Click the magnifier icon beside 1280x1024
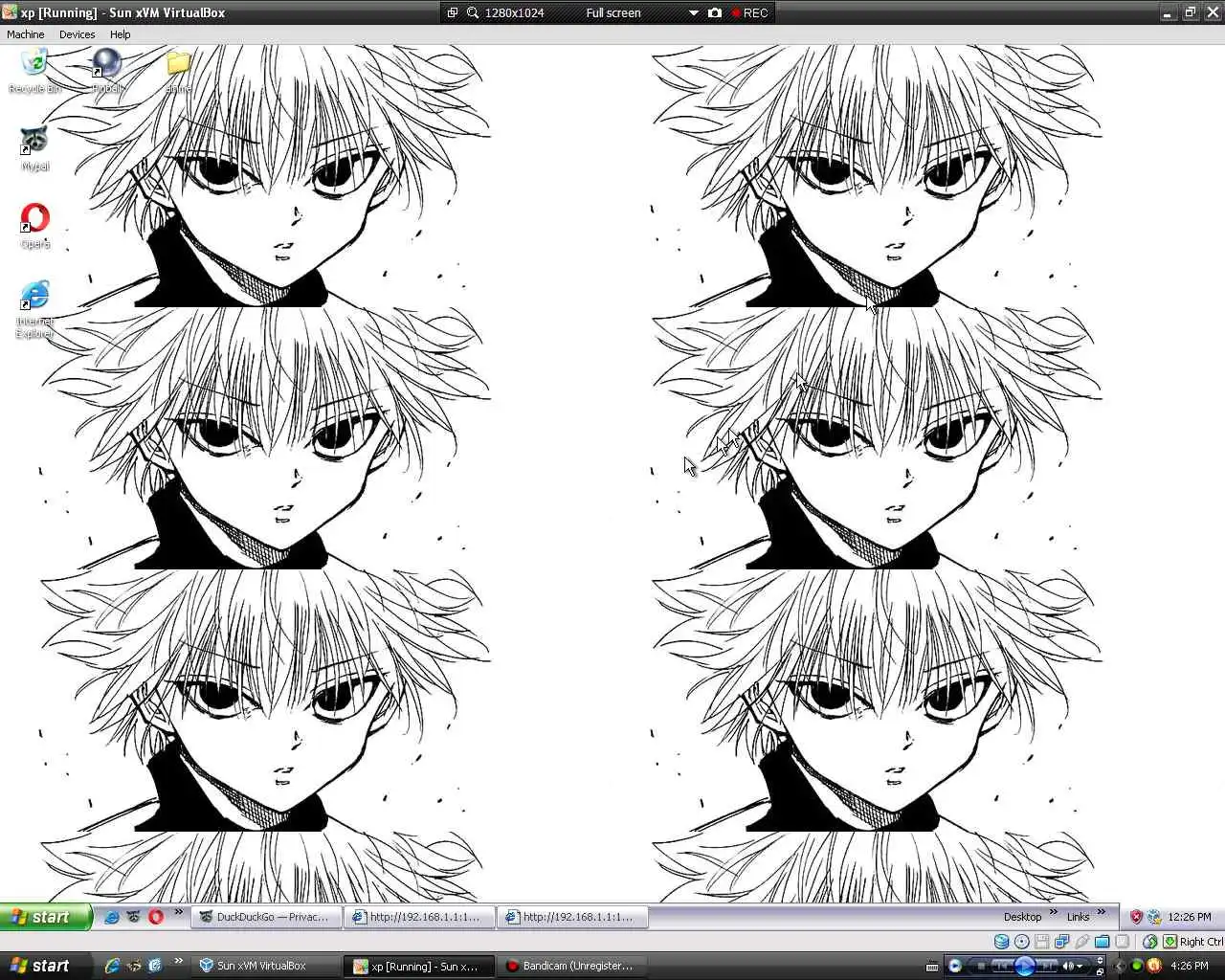Screen dimensions: 1225x980 coord(473,12)
